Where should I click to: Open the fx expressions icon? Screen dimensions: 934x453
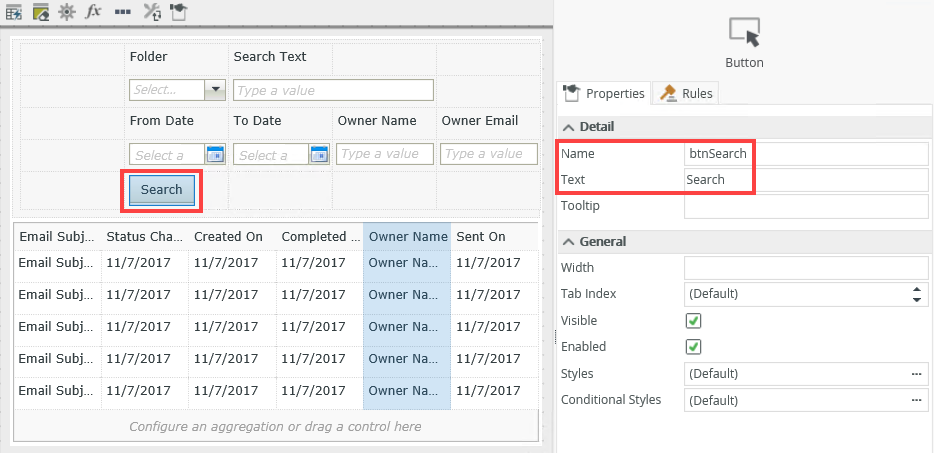[93, 12]
